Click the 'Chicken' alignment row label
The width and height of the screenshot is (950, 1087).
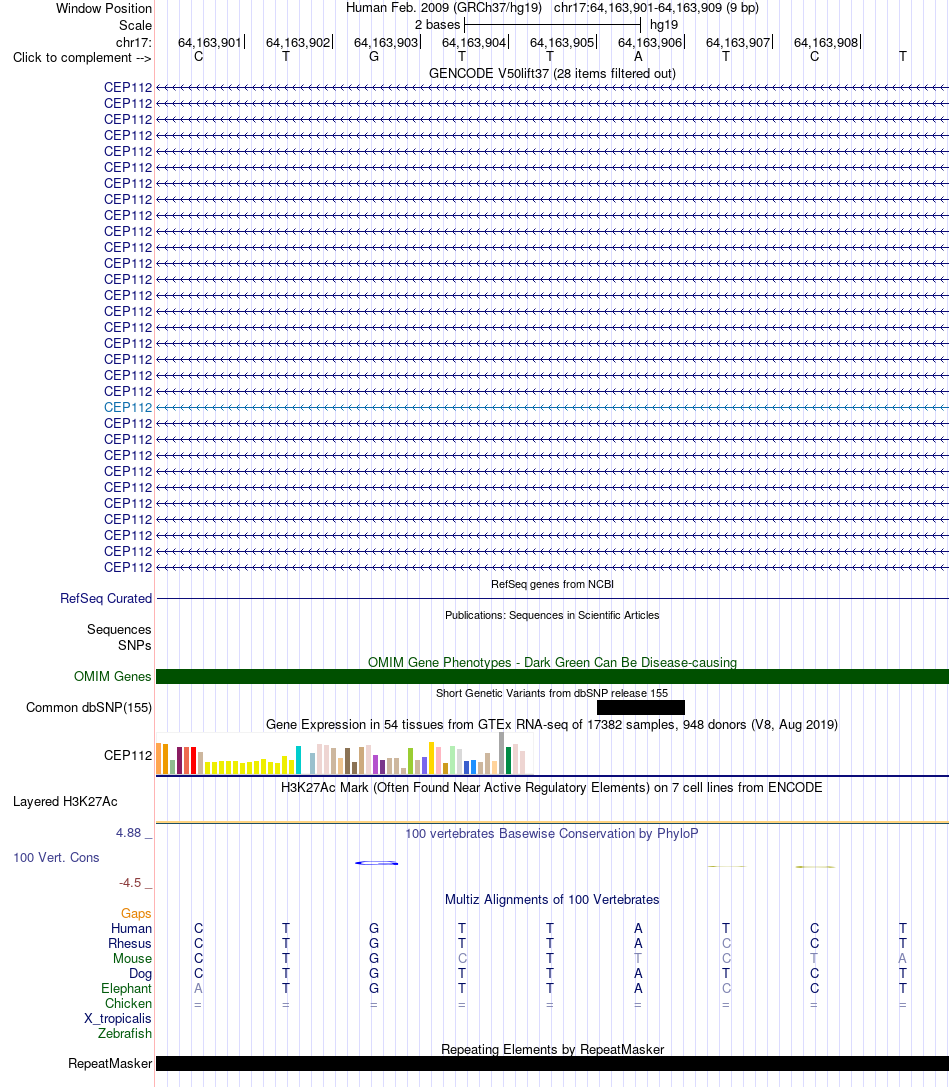pyautogui.click(x=128, y=1004)
